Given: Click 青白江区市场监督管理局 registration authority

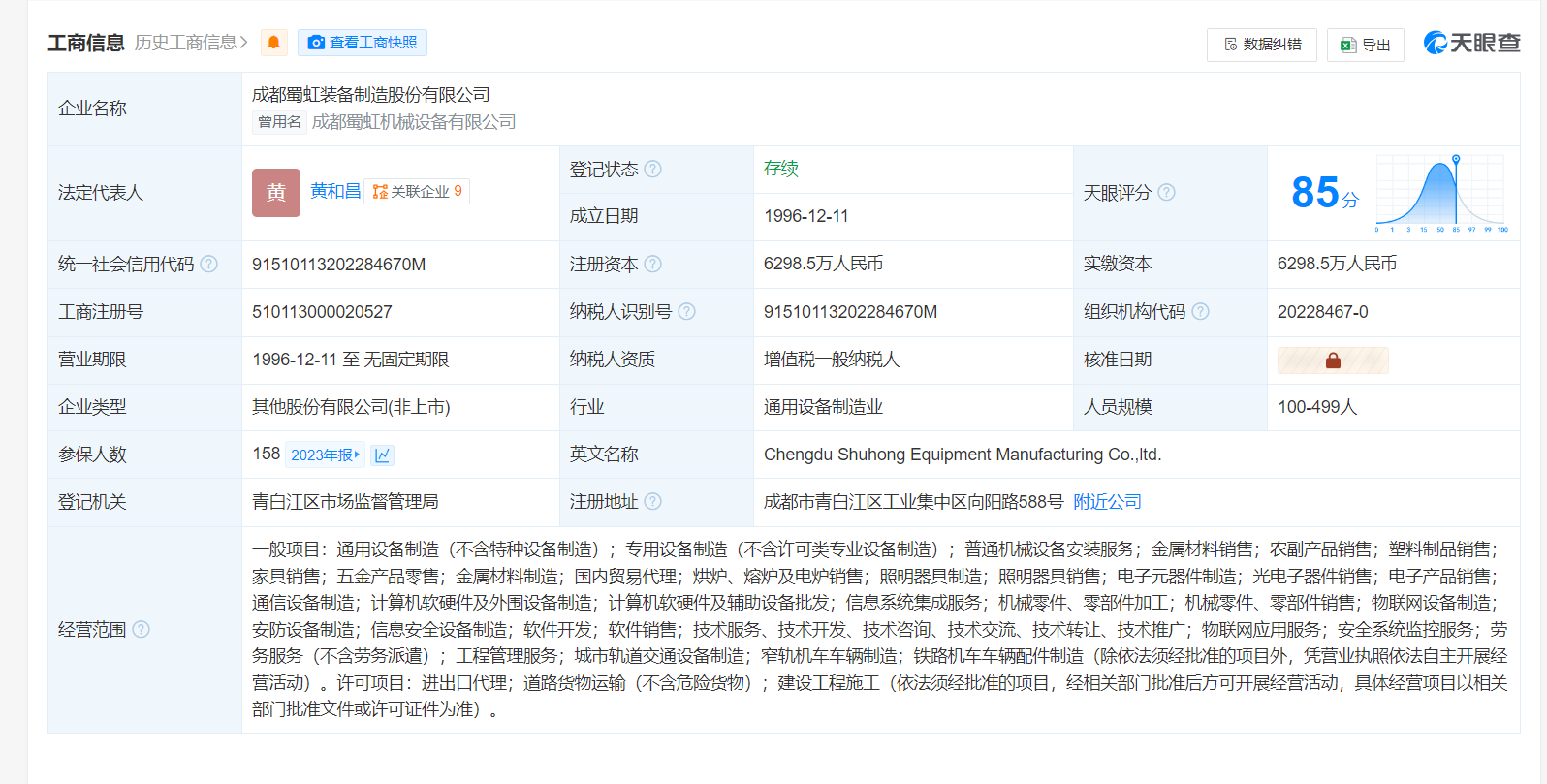Looking at the screenshot, I should tap(345, 502).
